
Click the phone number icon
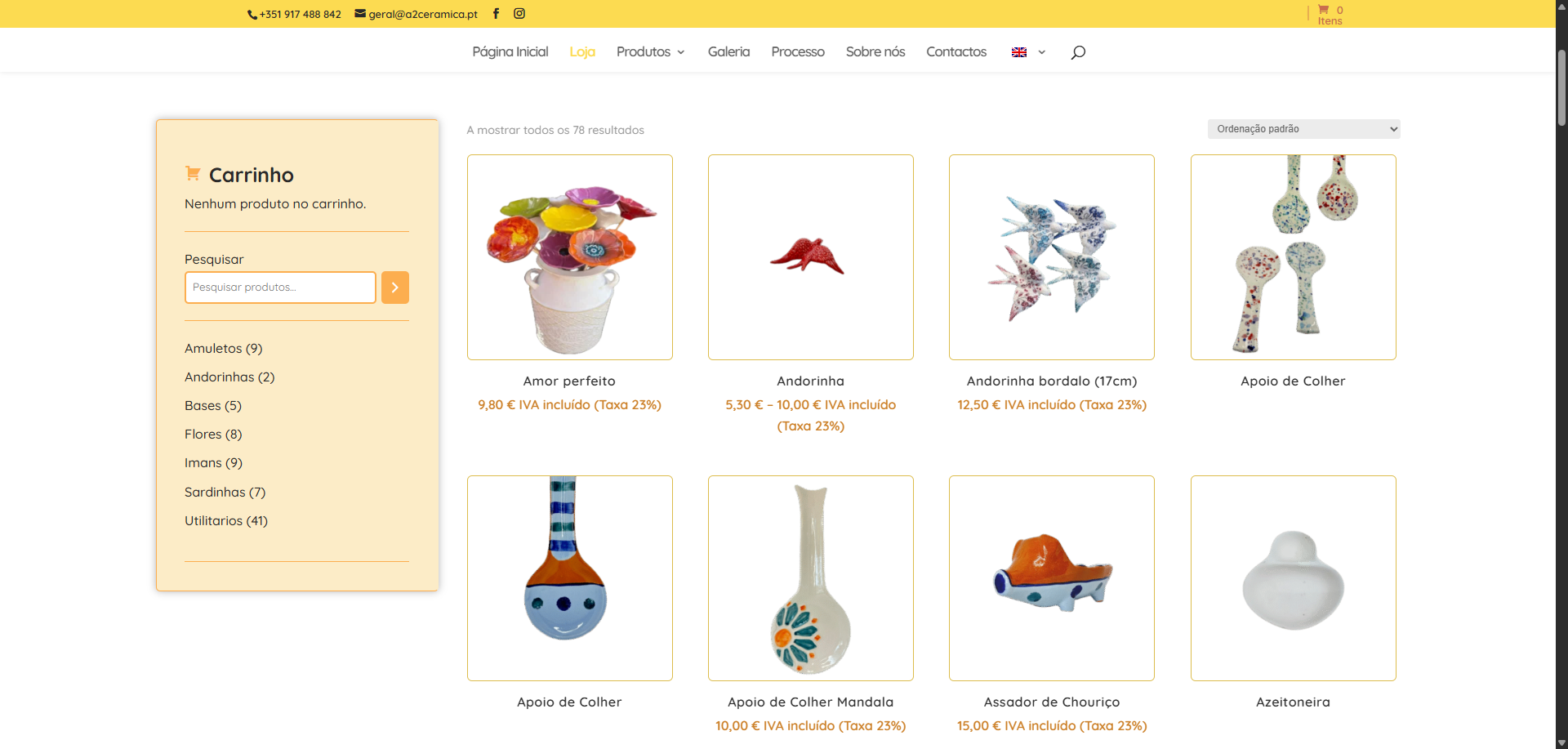[x=252, y=15]
